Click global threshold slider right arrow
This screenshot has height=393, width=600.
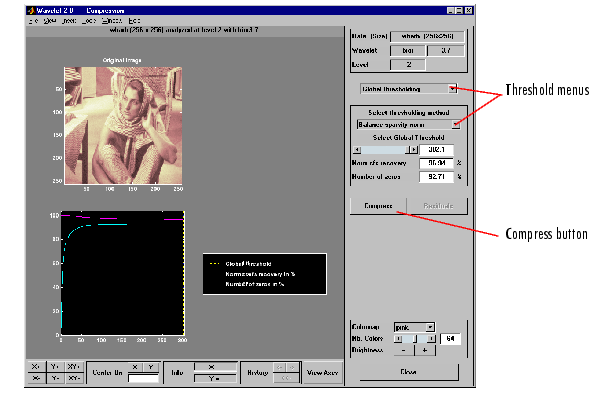[413, 150]
